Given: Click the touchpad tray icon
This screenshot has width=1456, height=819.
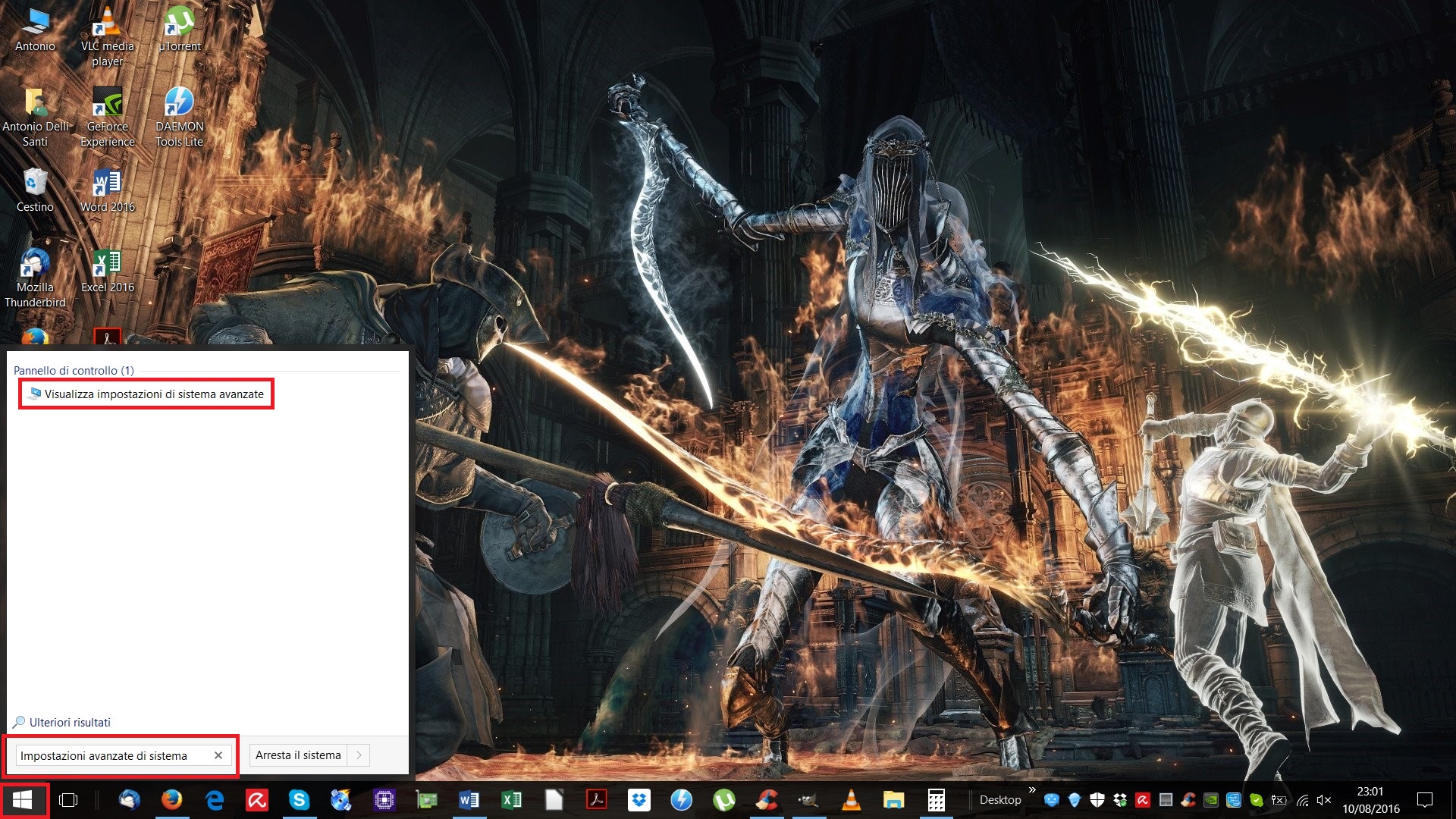Looking at the screenshot, I should pos(1166,800).
